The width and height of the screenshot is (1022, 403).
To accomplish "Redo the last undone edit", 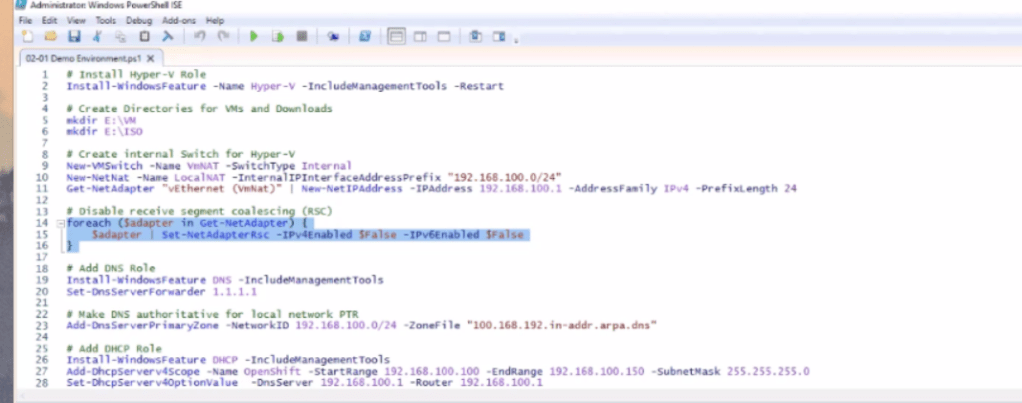I will pyautogui.click(x=223, y=37).
